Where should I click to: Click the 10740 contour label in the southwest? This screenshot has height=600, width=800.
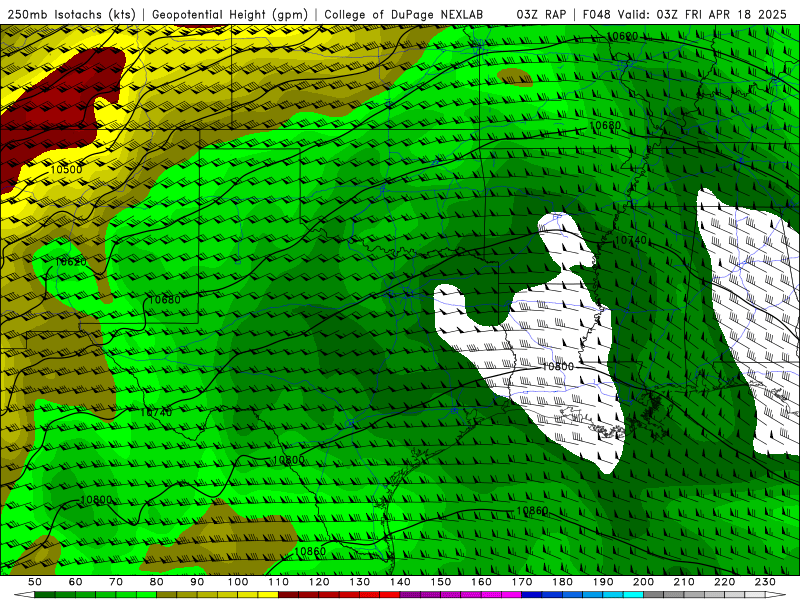point(156,412)
